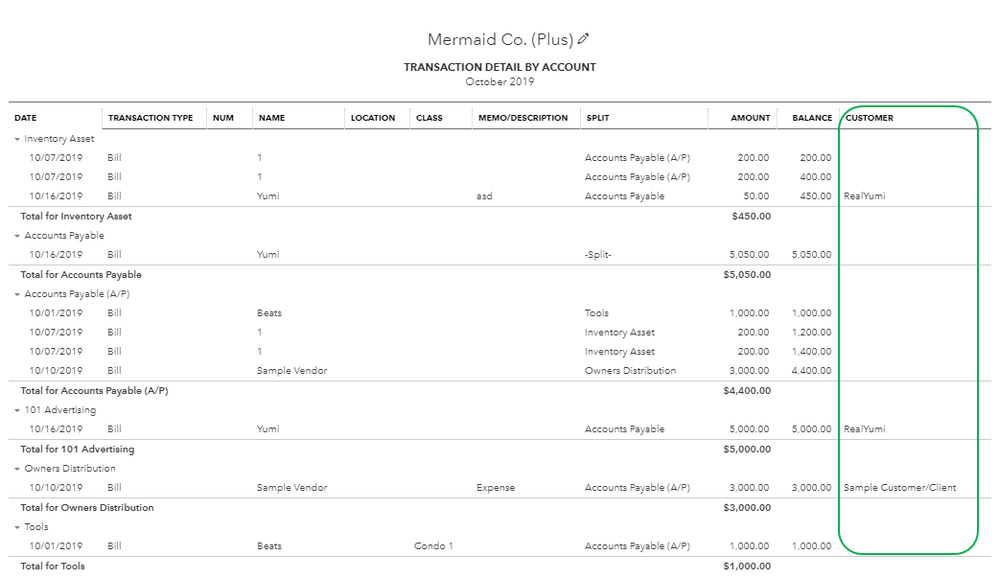The height and width of the screenshot is (576, 999).
Task: Collapse the Owners Distribution account group
Action: (x=17, y=468)
